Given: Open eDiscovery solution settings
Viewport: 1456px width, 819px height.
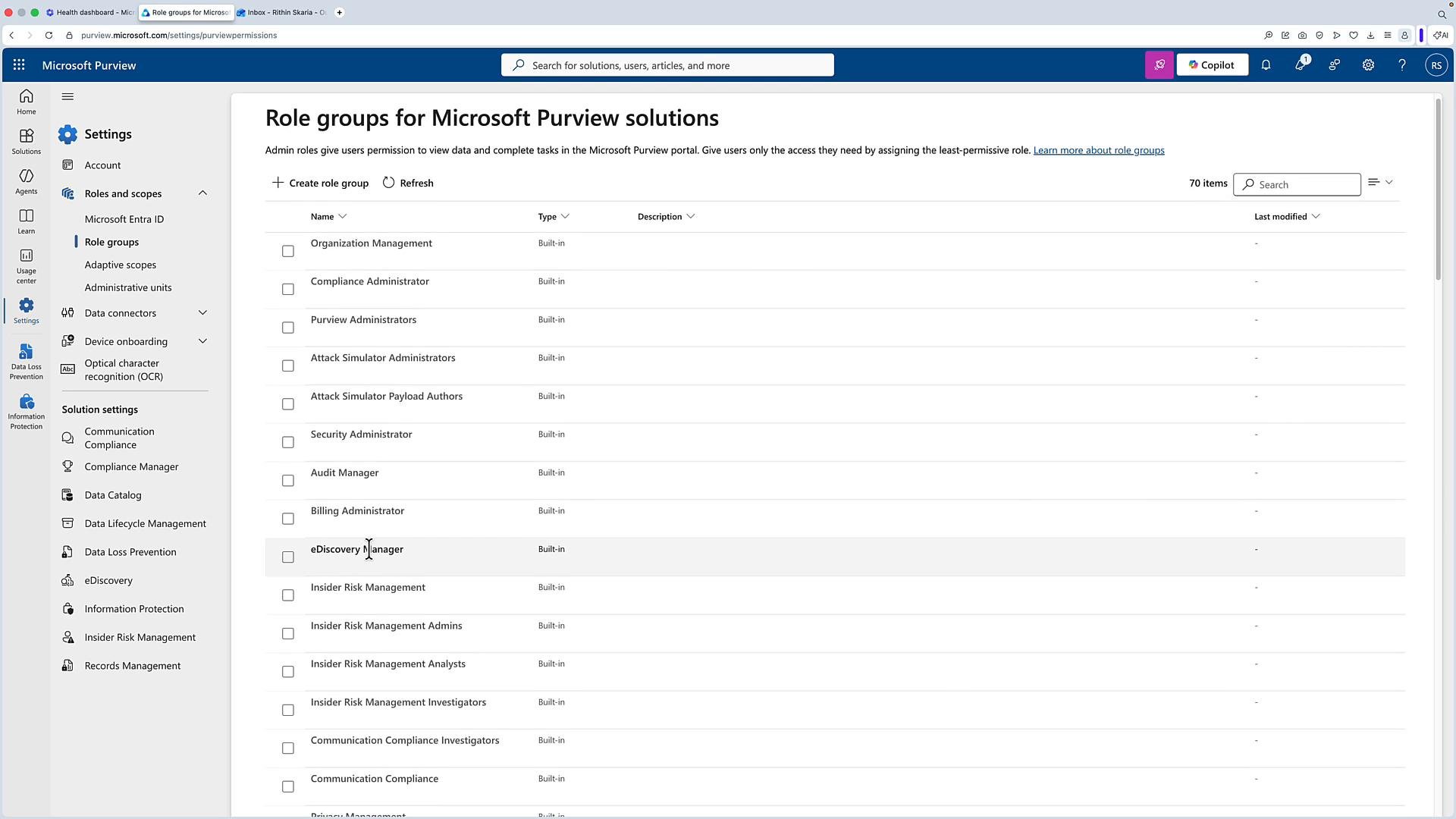Looking at the screenshot, I should point(108,580).
